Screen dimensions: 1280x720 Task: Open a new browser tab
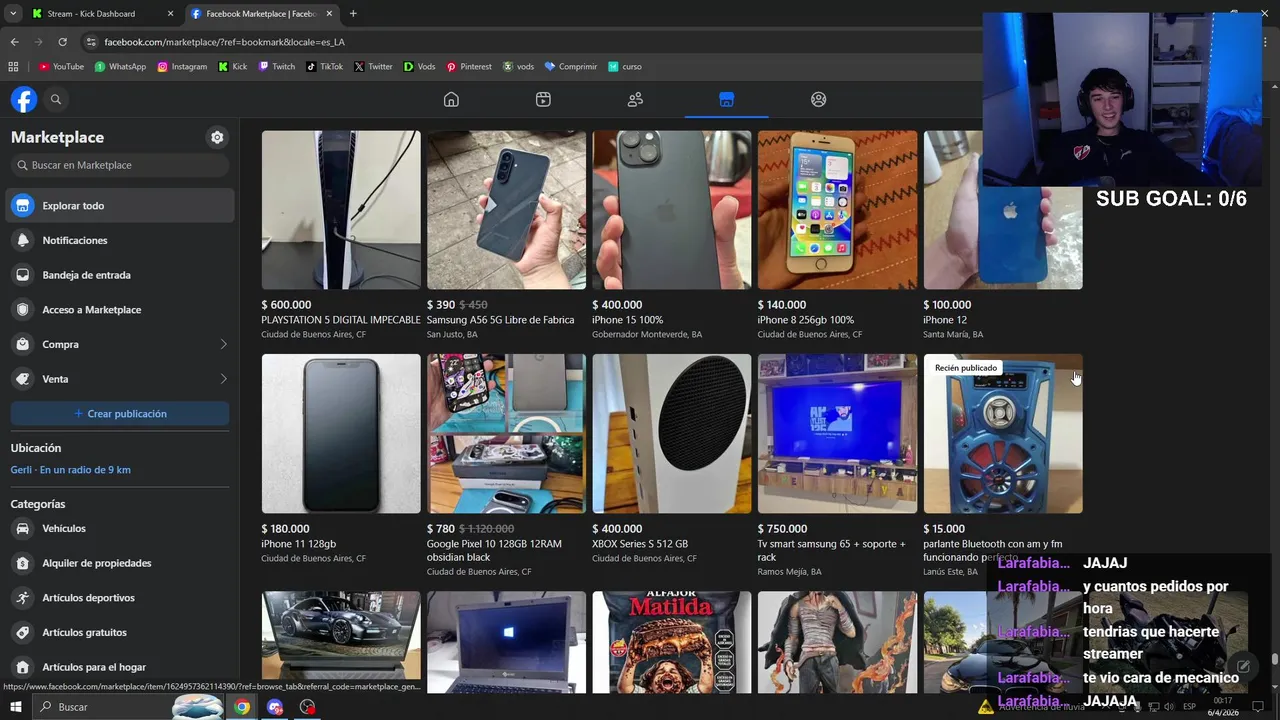click(x=353, y=14)
